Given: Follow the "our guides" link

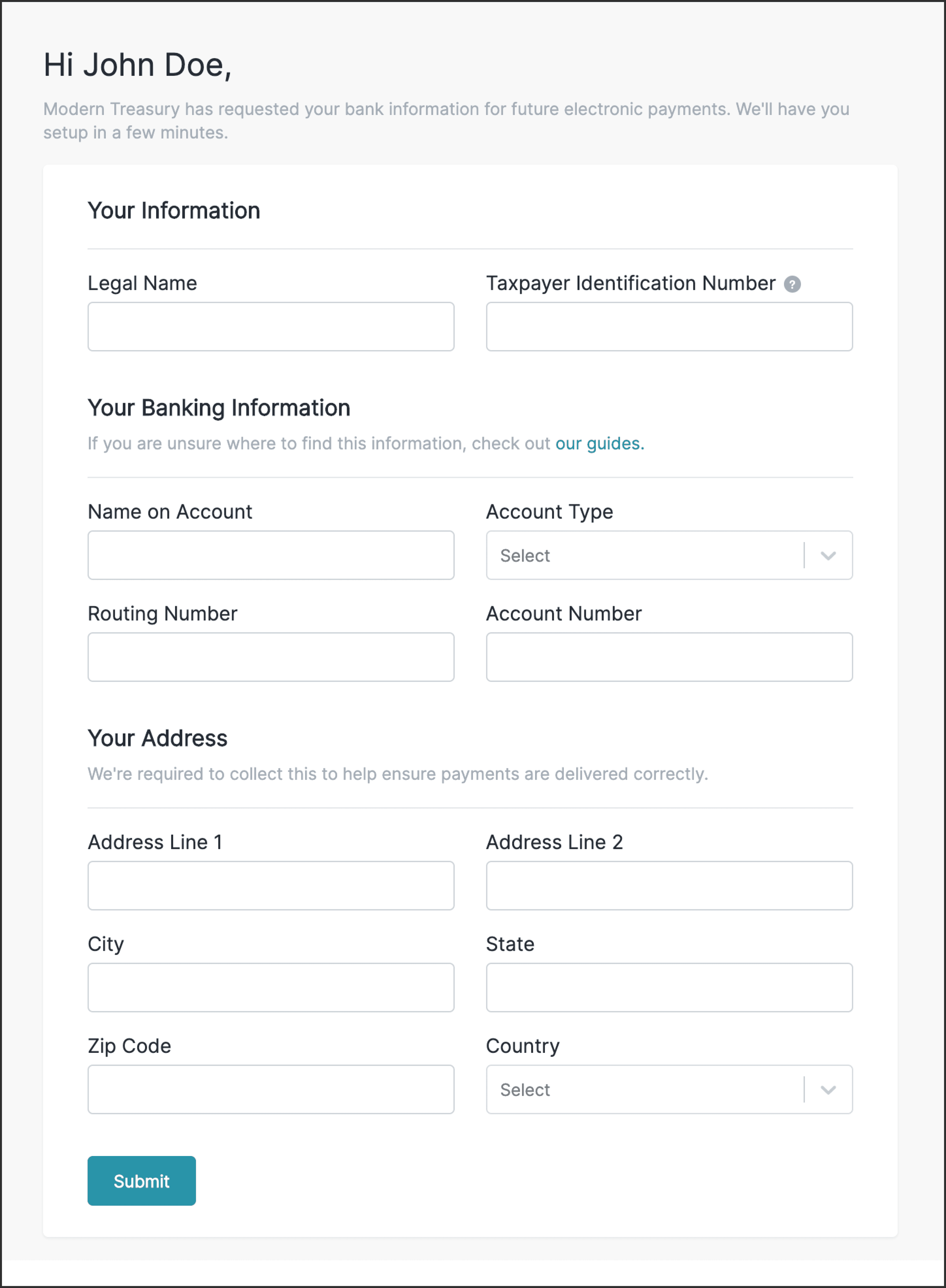Looking at the screenshot, I should pyautogui.click(x=599, y=444).
